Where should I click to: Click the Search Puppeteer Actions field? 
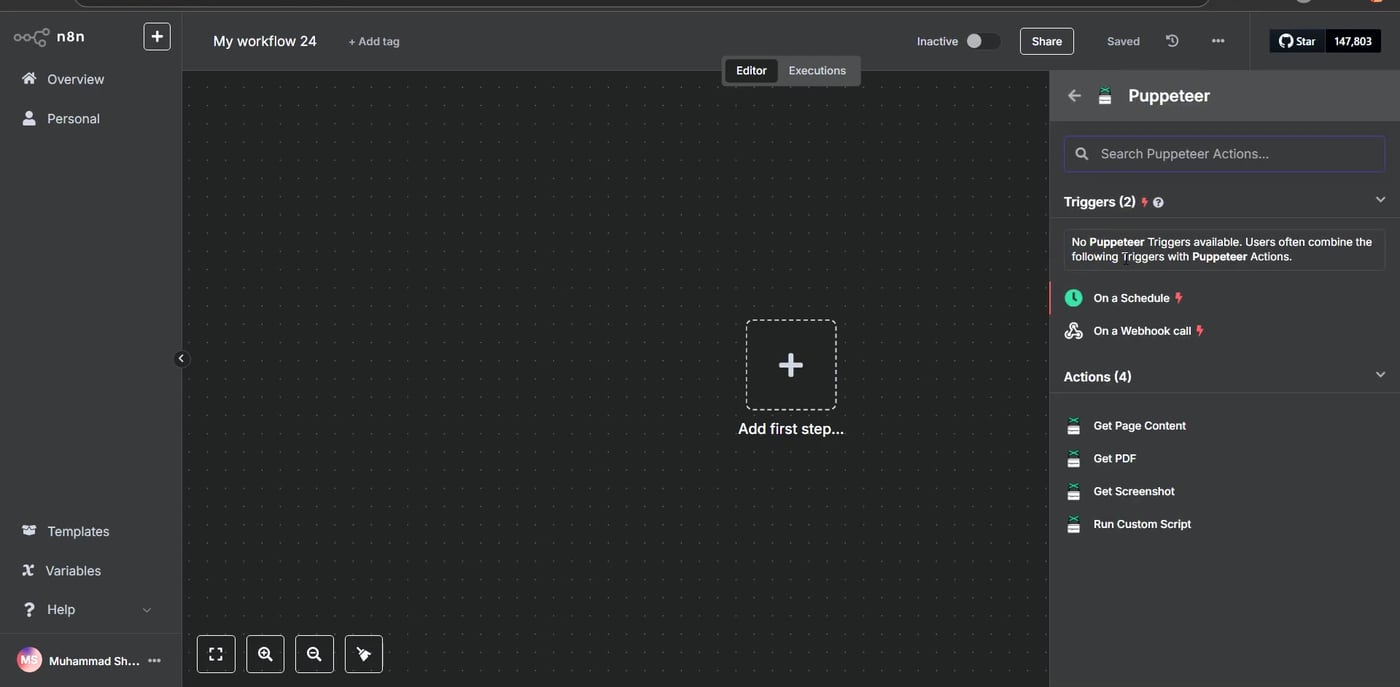pyautogui.click(x=1224, y=154)
